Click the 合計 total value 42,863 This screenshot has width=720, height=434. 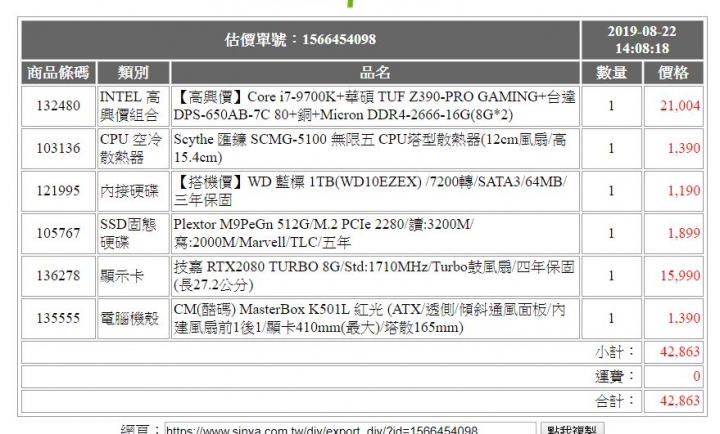tap(680, 400)
